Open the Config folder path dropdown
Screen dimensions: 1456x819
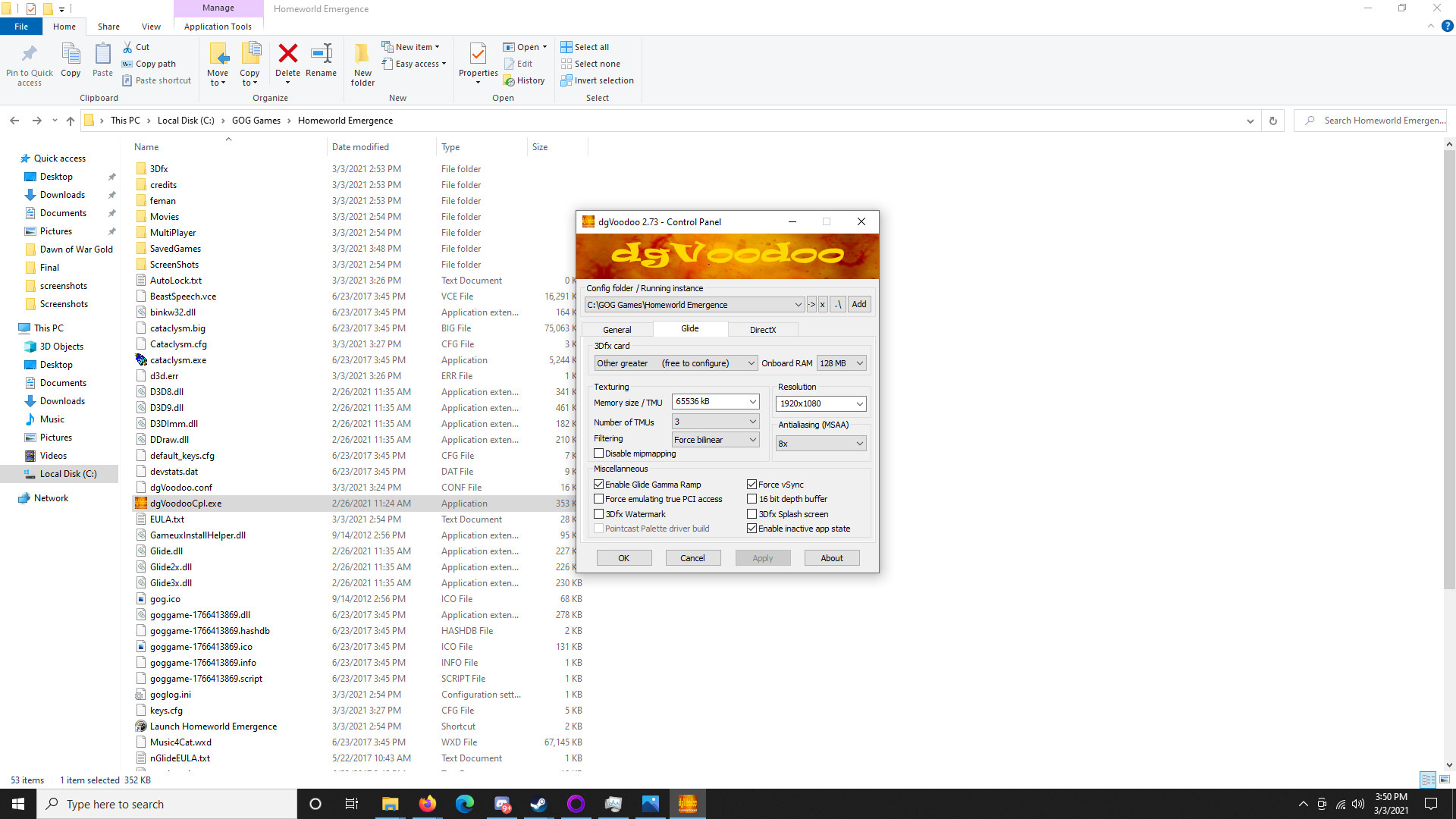[x=694, y=305]
